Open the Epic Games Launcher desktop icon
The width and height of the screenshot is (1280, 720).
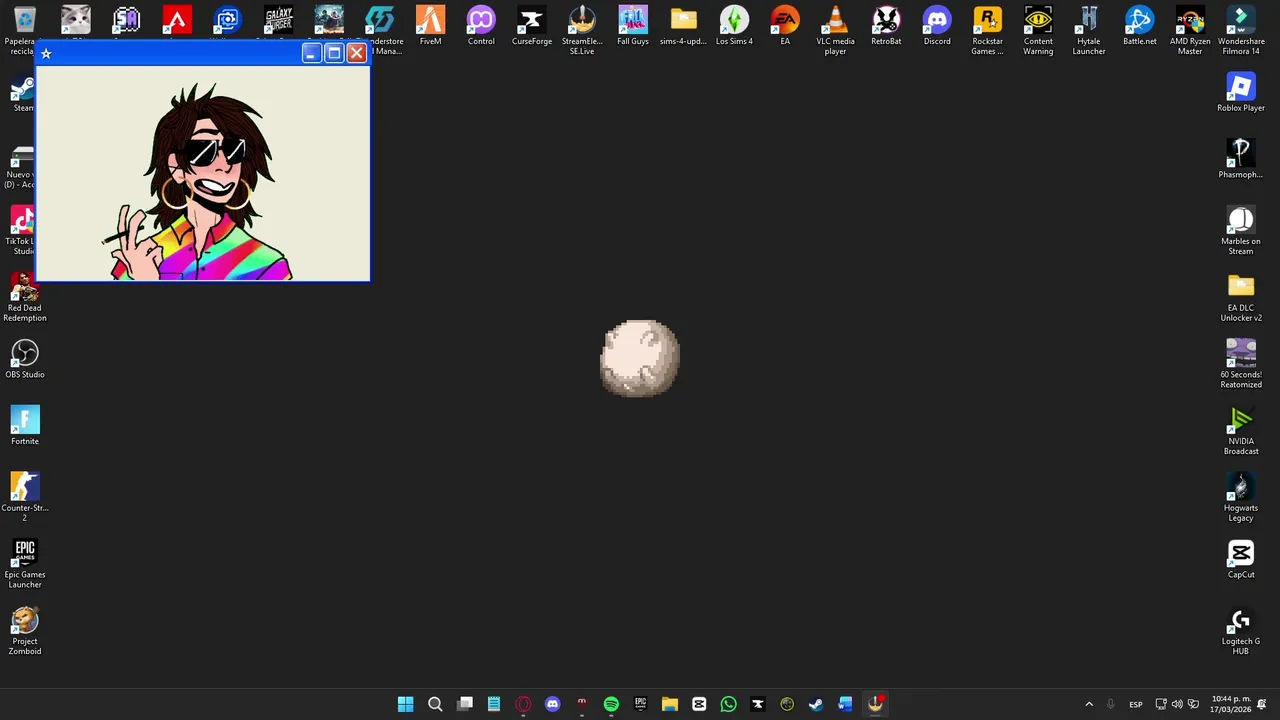pos(25,563)
